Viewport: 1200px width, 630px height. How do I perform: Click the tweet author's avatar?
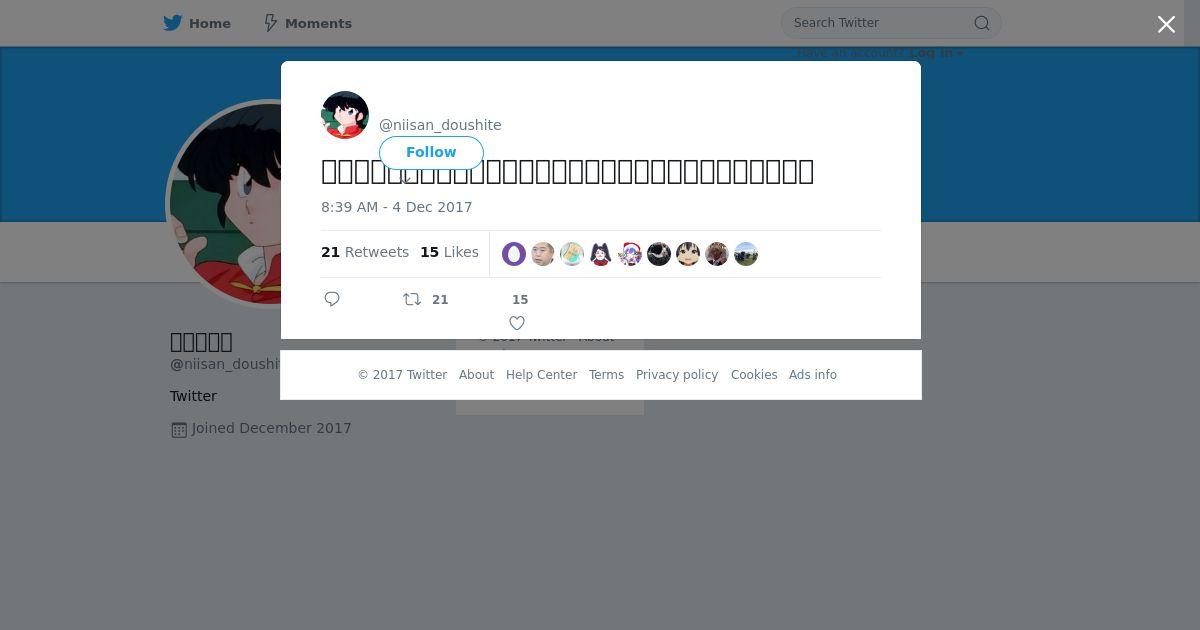pyautogui.click(x=345, y=115)
